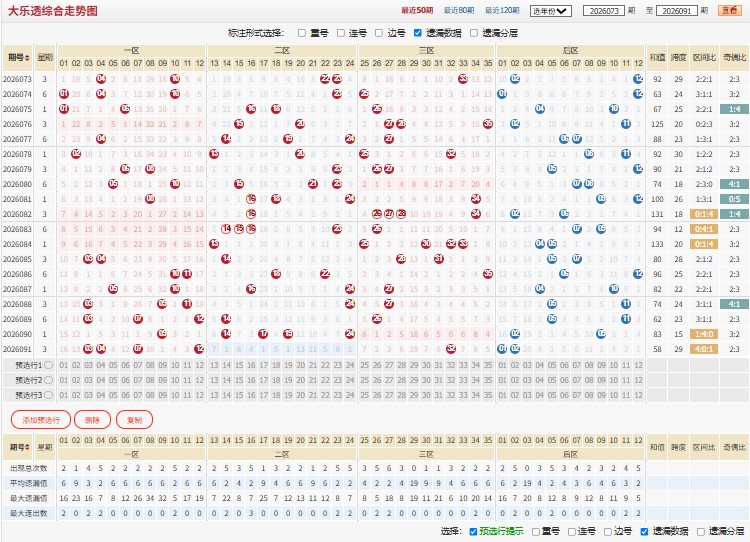The width and height of the screenshot is (750, 542).
Task: Click red ball 31 in row 2026085
Action: click(x=438, y=259)
